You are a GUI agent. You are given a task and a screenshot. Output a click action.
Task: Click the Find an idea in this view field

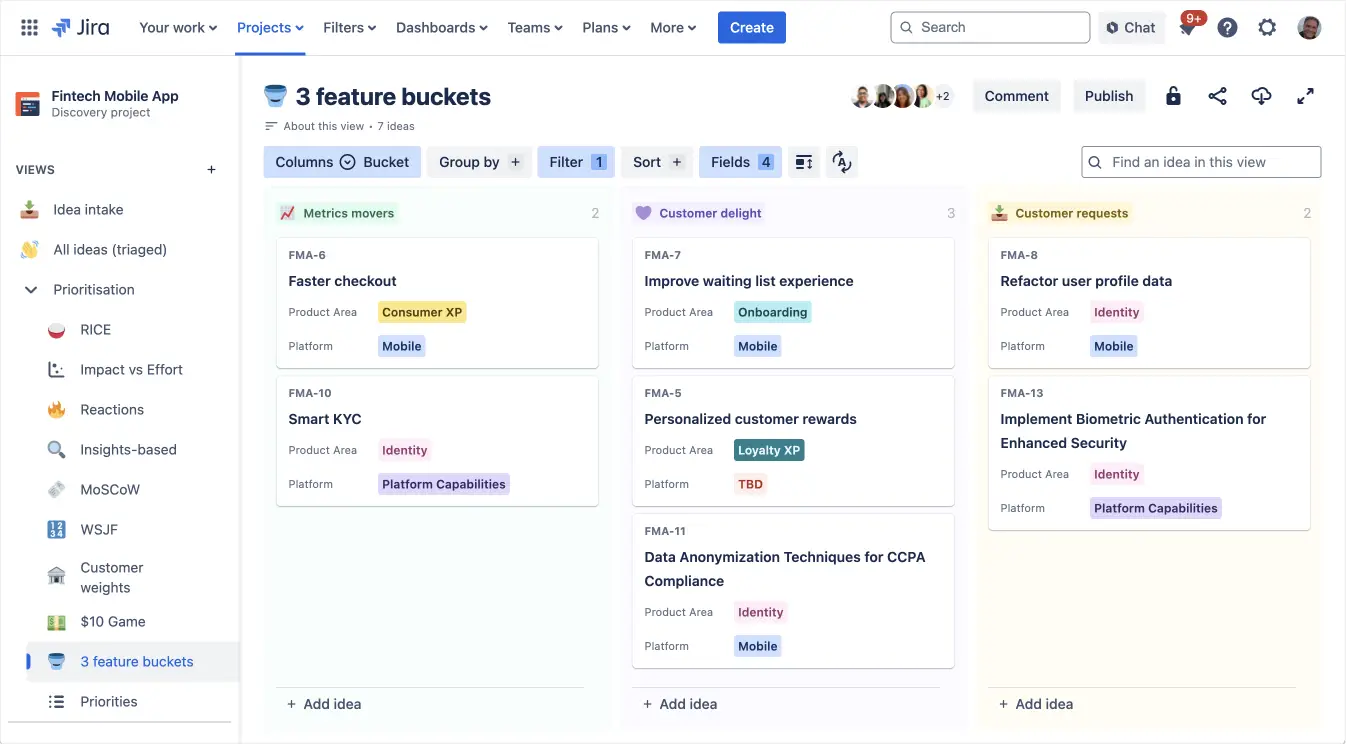click(x=1201, y=162)
